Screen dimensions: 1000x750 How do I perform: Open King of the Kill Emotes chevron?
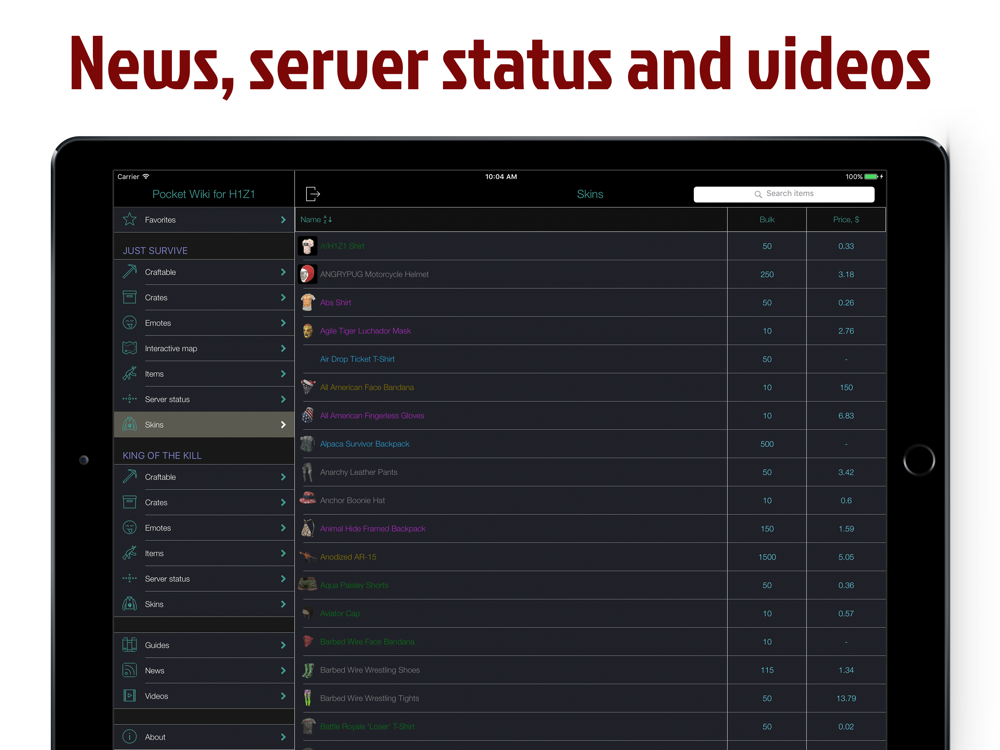[283, 527]
